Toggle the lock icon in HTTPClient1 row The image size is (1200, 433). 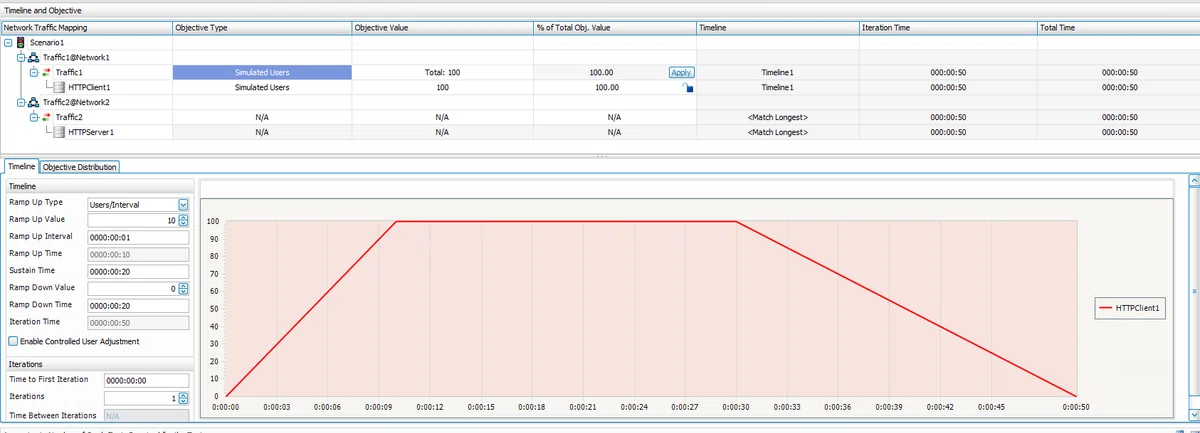coord(687,88)
